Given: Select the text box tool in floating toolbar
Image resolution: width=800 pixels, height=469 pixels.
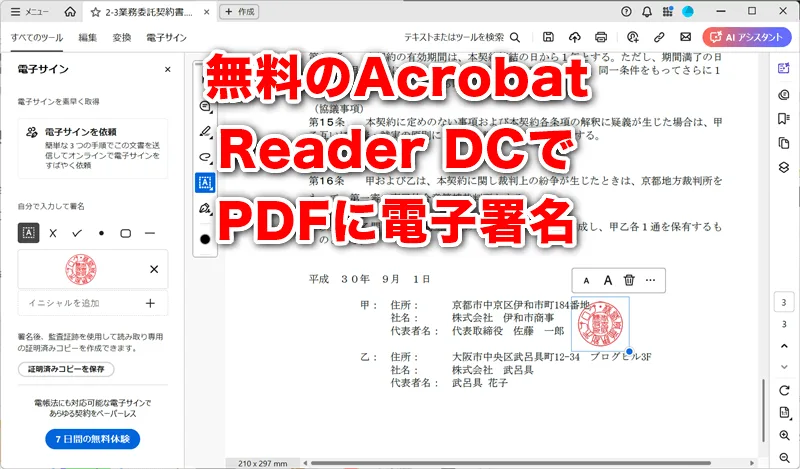Looking at the screenshot, I should (x=205, y=183).
